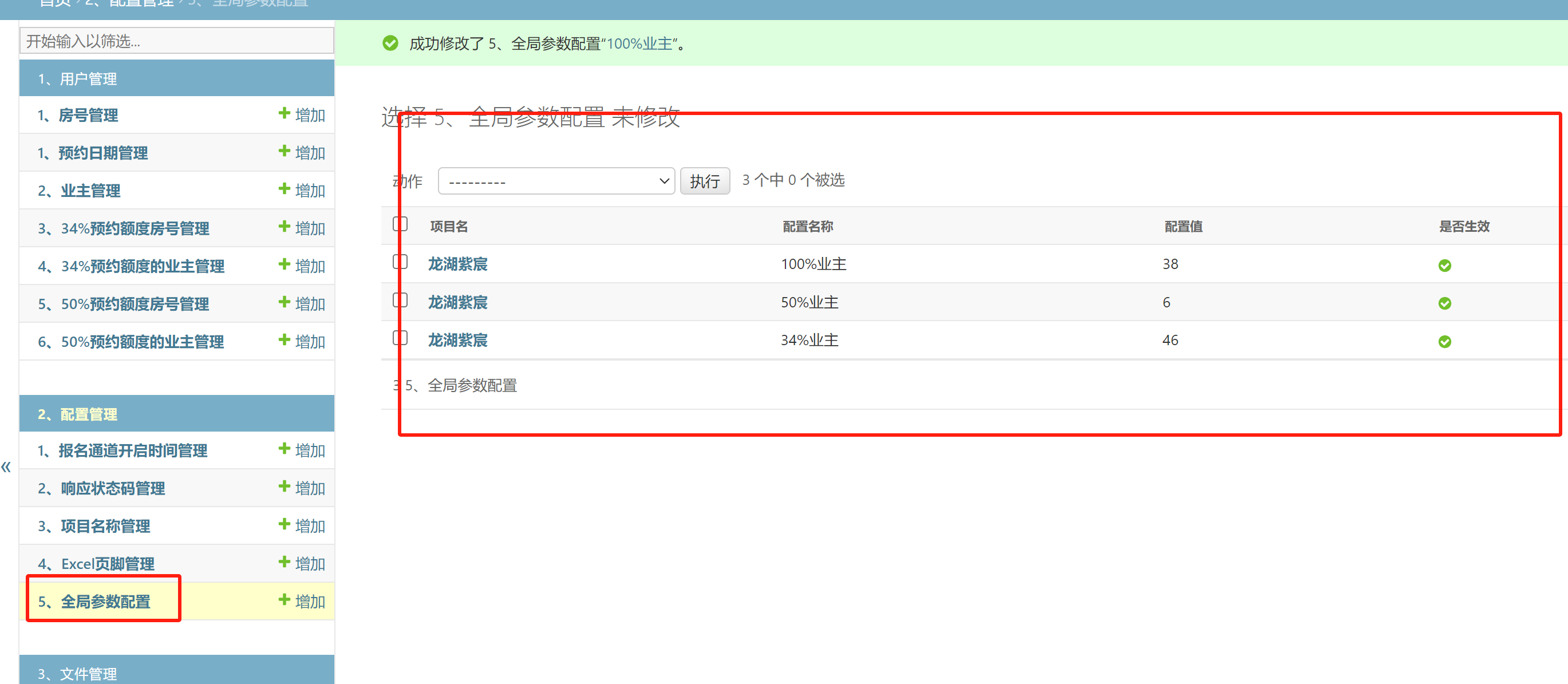Click the 执行 button
The height and width of the screenshot is (684, 1568).
point(704,181)
